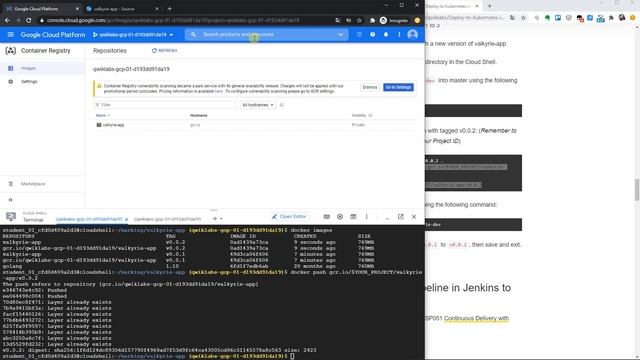The width and height of the screenshot is (640, 360).
Task: Open Marketplace from the sidebar
Action: tap(33, 184)
